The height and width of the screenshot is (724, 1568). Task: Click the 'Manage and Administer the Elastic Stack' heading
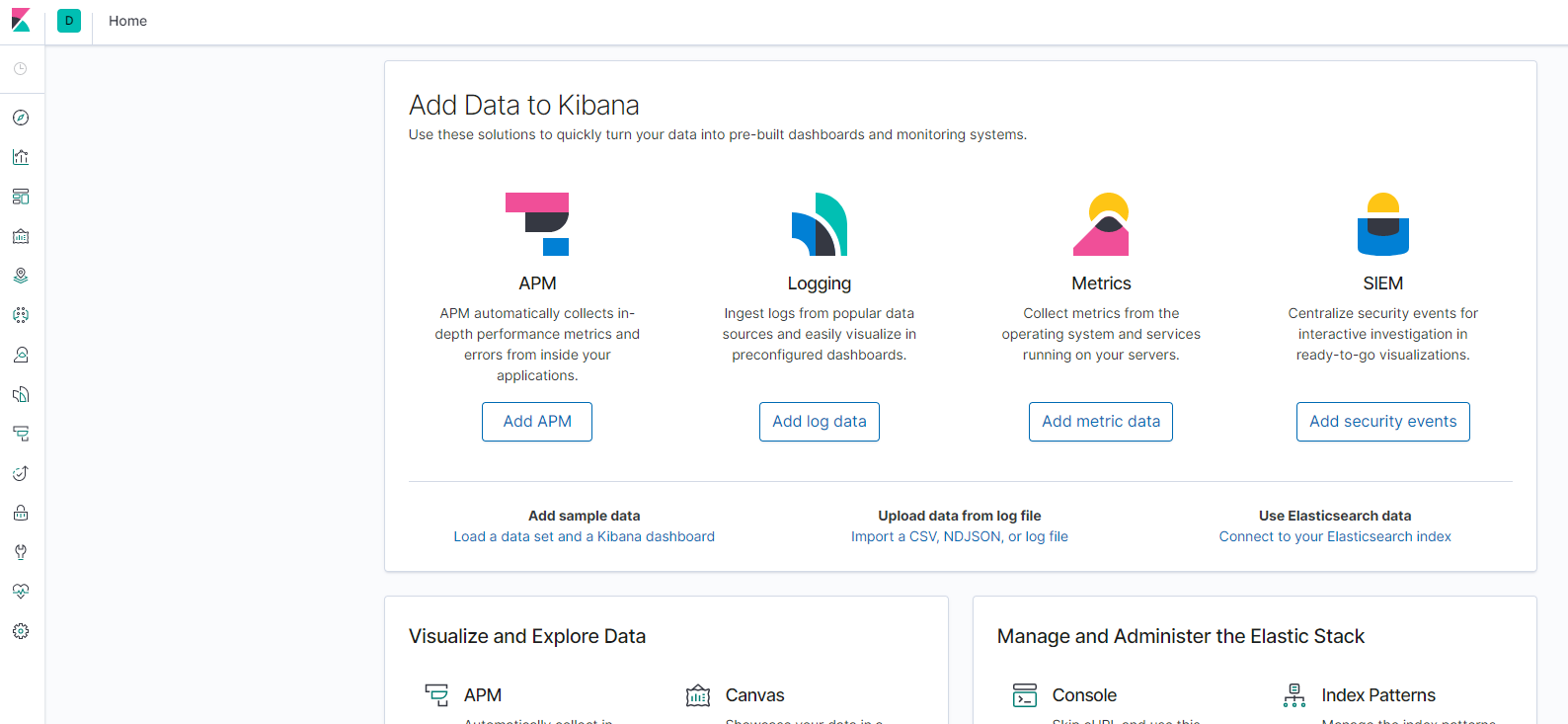tap(1181, 636)
